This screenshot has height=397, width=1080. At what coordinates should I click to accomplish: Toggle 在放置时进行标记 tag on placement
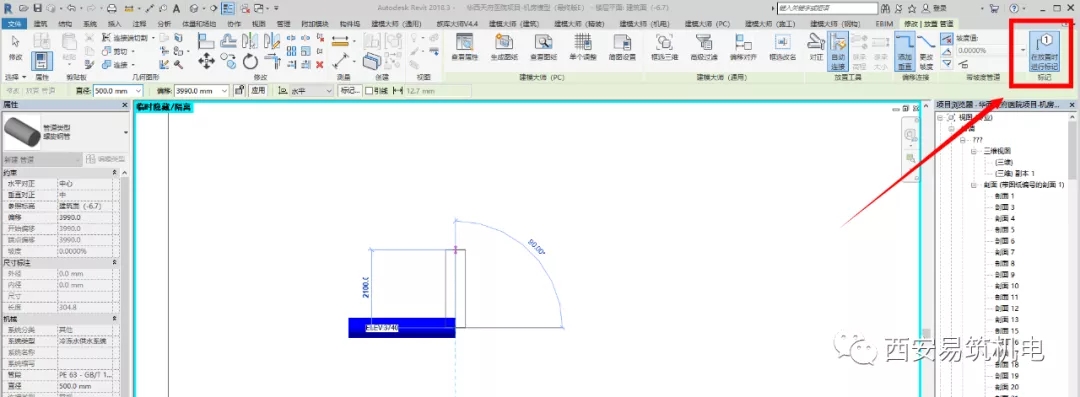coord(1043,52)
